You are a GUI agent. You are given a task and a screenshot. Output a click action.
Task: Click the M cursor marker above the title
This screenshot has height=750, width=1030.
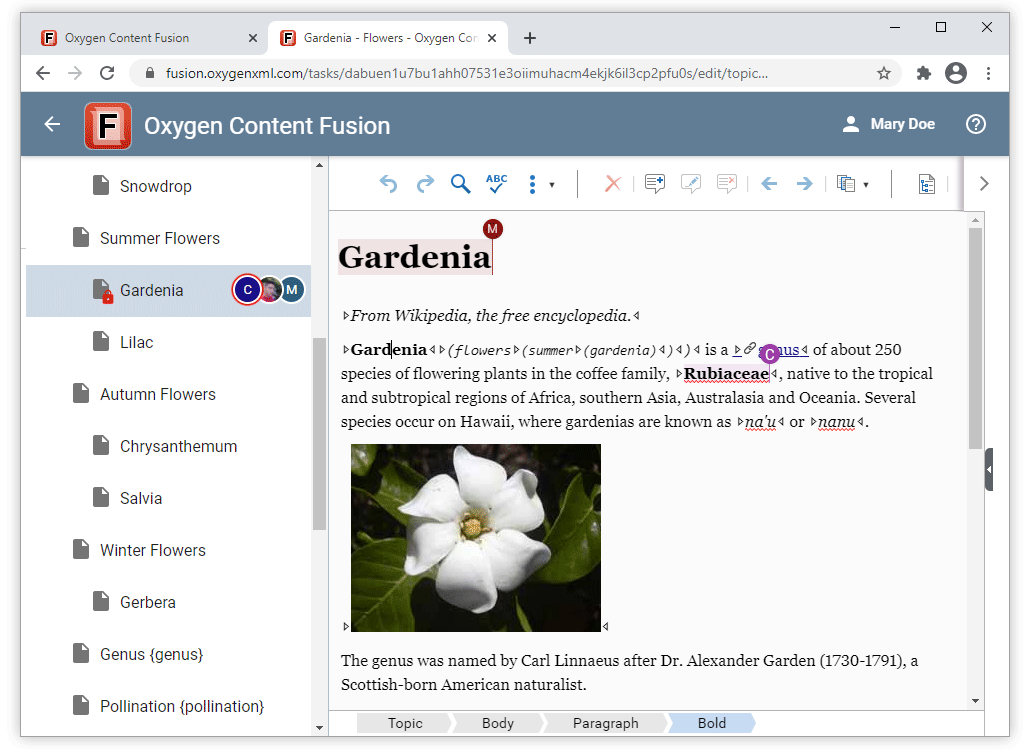click(x=493, y=229)
